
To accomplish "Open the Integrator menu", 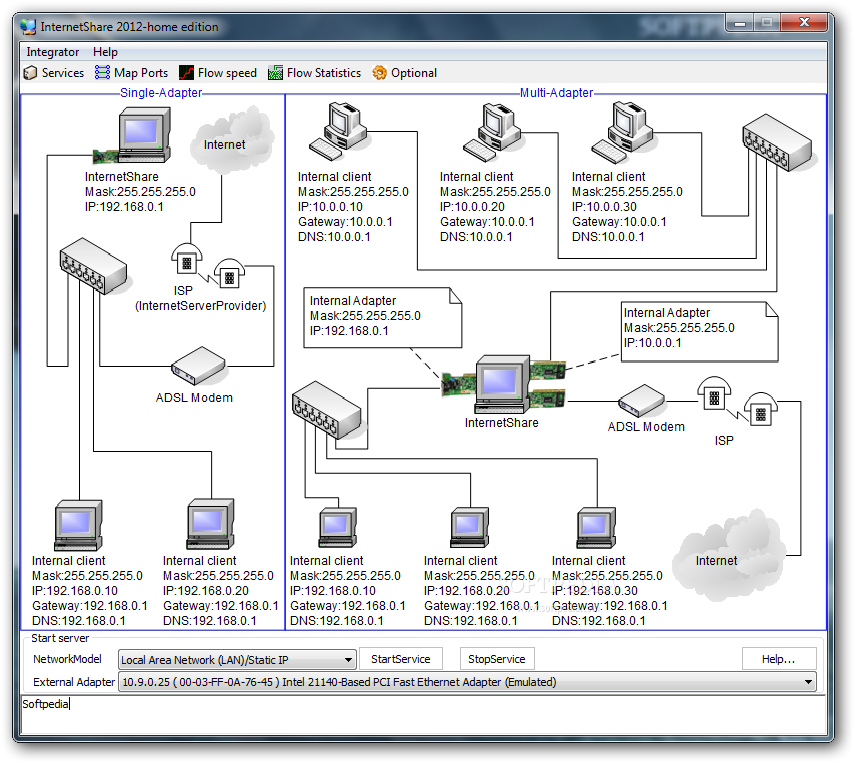I will click(52, 52).
